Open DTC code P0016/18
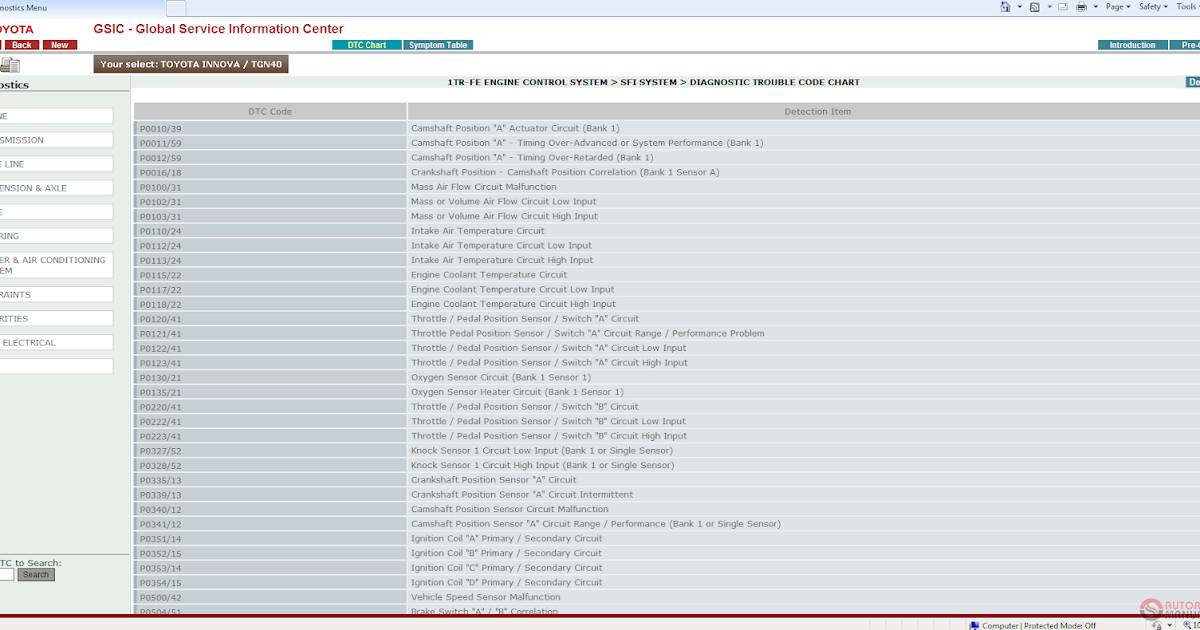The width and height of the screenshot is (1200, 630). click(161, 172)
